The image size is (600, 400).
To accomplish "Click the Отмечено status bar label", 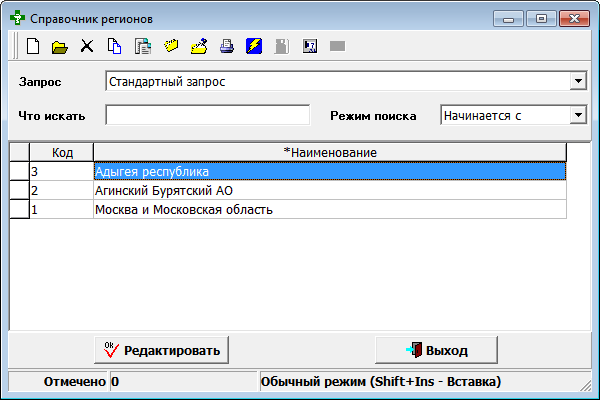I will pos(75,381).
